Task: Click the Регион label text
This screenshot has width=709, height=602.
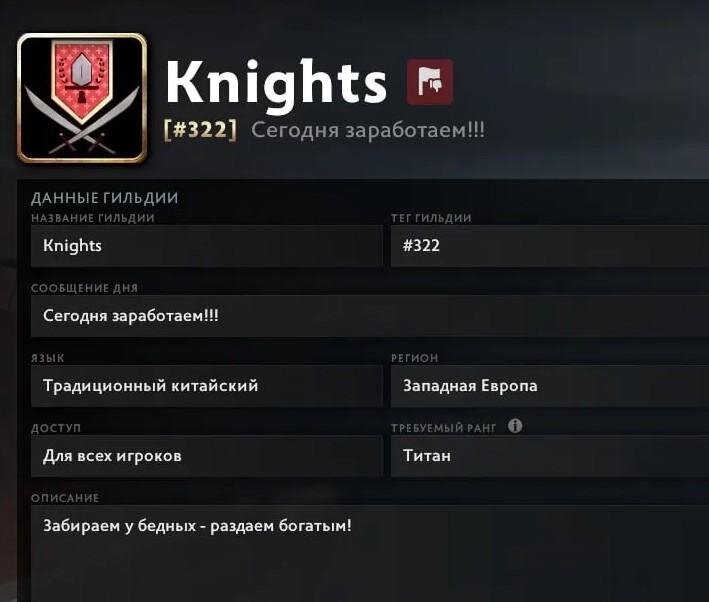Action: point(415,358)
